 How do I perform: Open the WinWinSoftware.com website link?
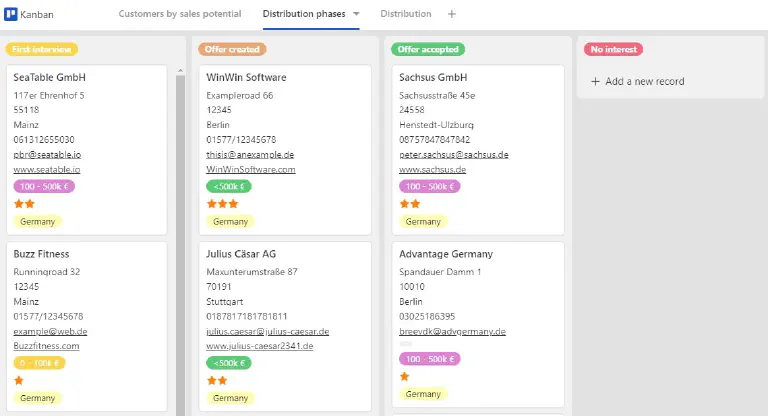(x=251, y=170)
